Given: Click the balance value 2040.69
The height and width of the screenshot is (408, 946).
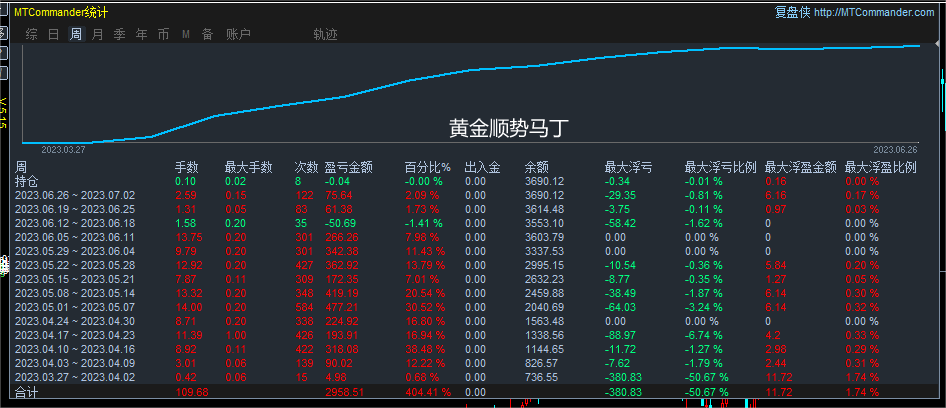Looking at the screenshot, I should pos(544,307).
